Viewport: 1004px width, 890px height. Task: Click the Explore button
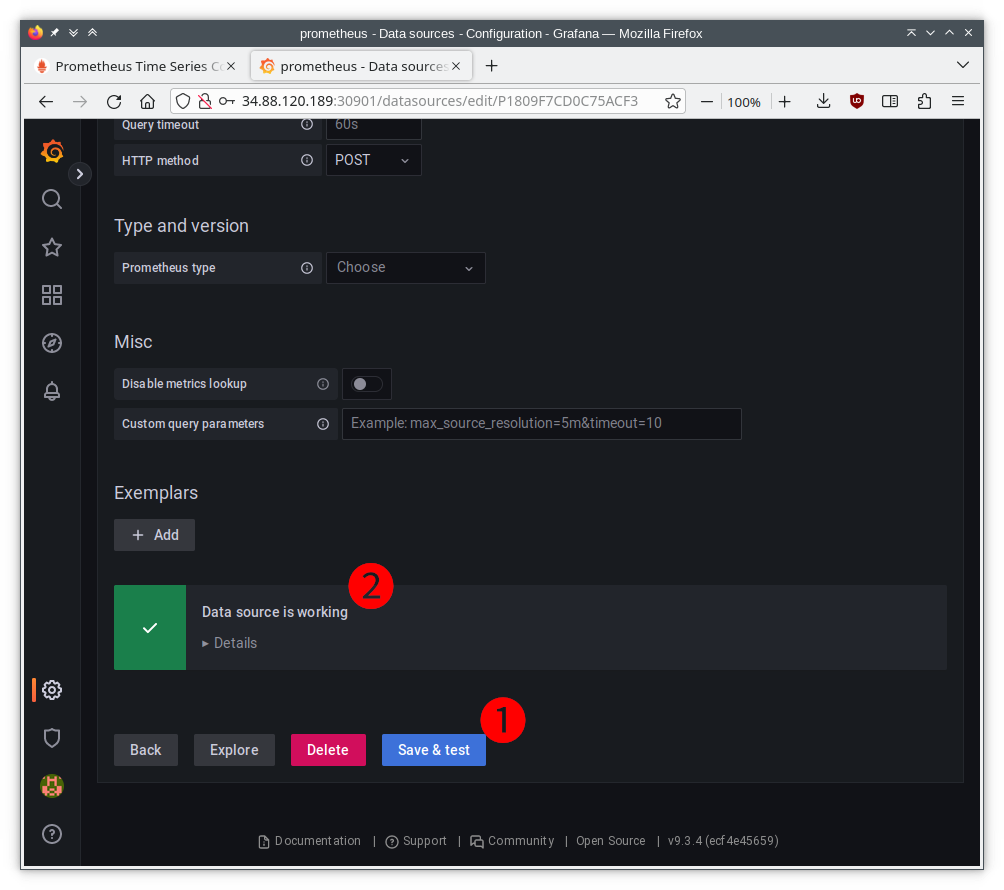[234, 750]
